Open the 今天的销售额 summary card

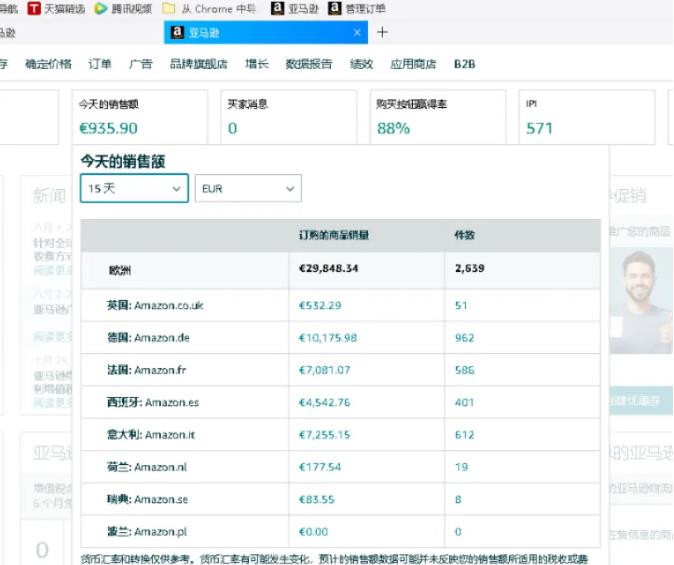tap(140, 117)
